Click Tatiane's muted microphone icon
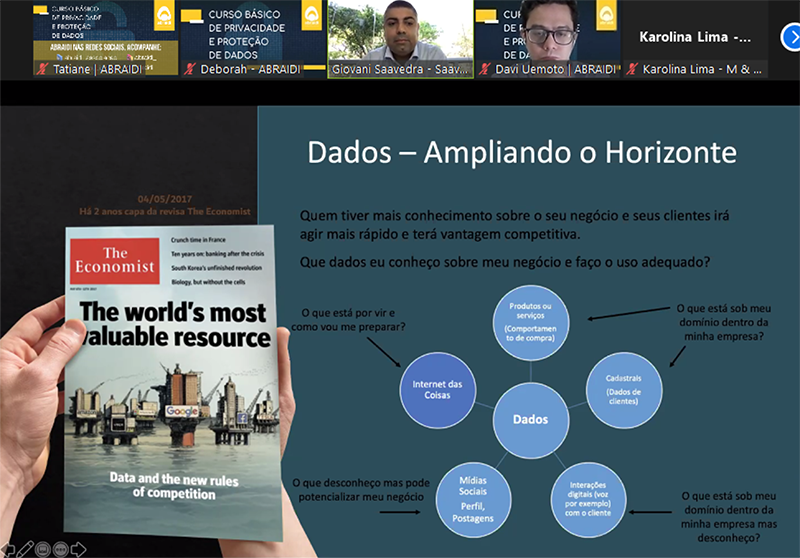Image resolution: width=800 pixels, height=558 pixels. (42, 69)
